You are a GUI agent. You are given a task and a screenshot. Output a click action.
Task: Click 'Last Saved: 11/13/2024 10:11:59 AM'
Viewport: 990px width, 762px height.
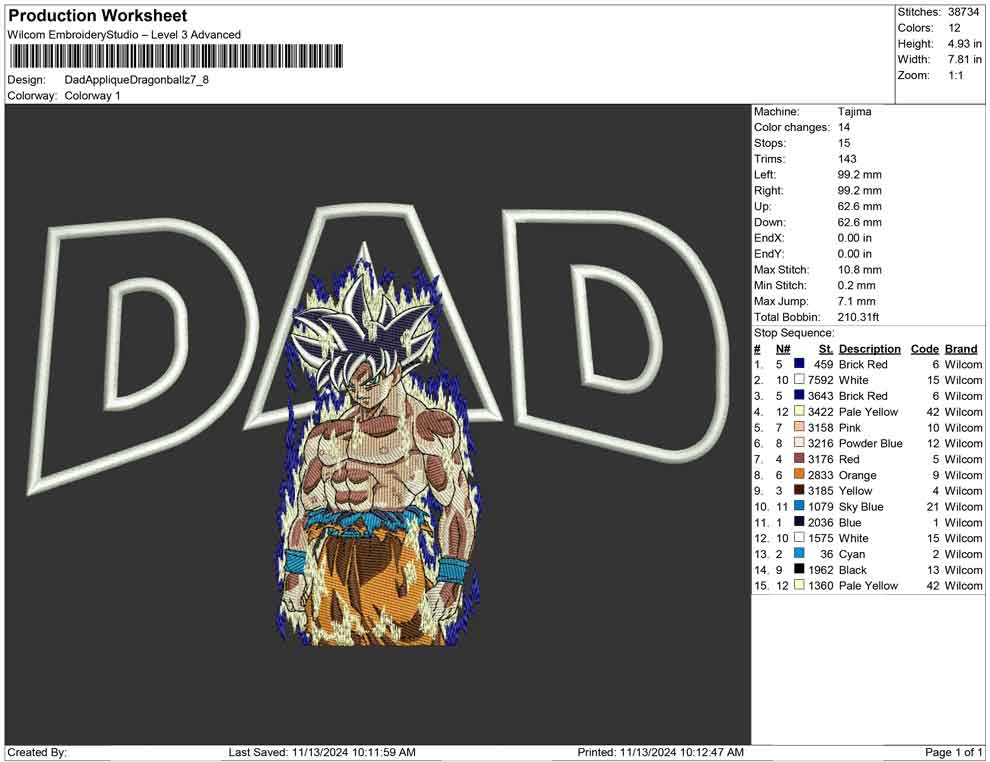click(x=322, y=752)
